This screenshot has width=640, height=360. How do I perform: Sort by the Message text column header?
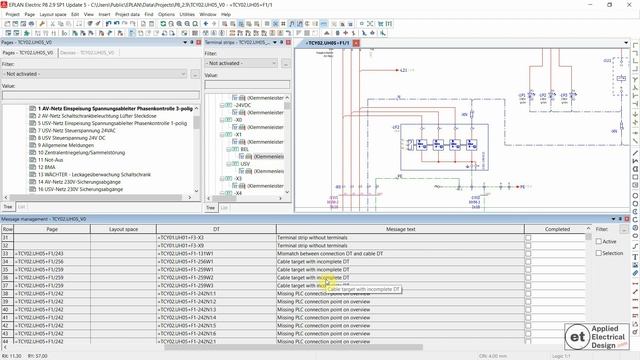(x=400, y=229)
